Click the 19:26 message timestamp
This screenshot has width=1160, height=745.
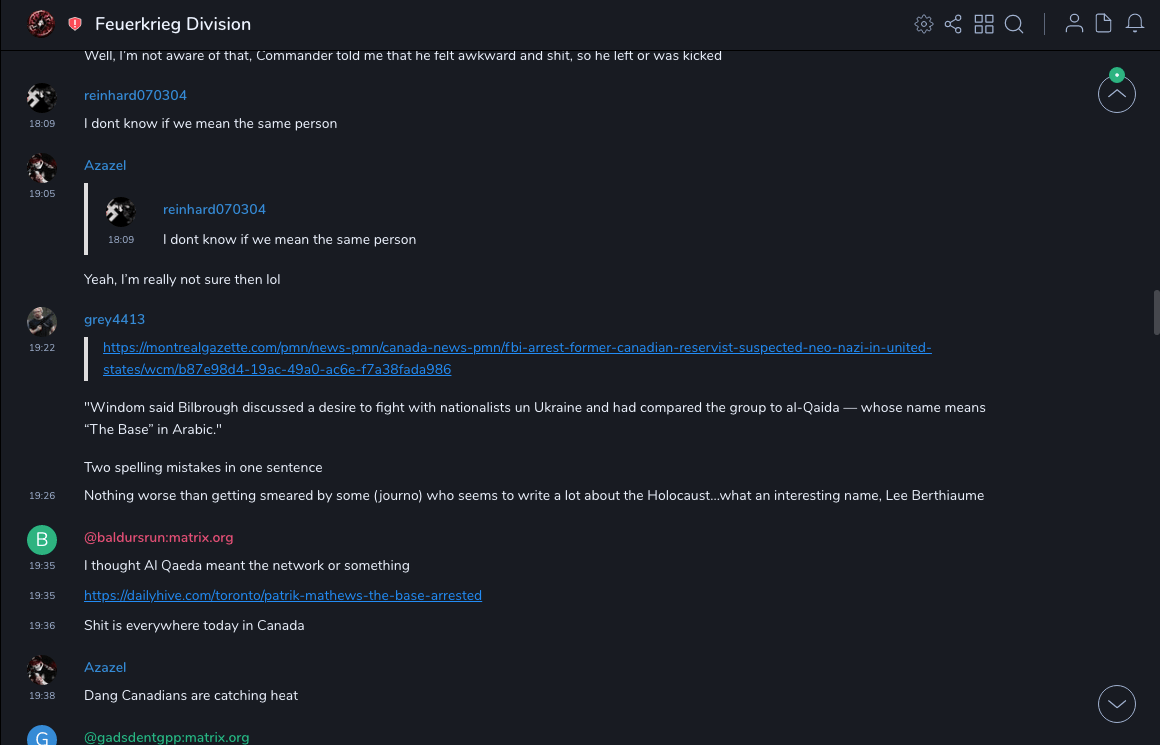(x=42, y=495)
